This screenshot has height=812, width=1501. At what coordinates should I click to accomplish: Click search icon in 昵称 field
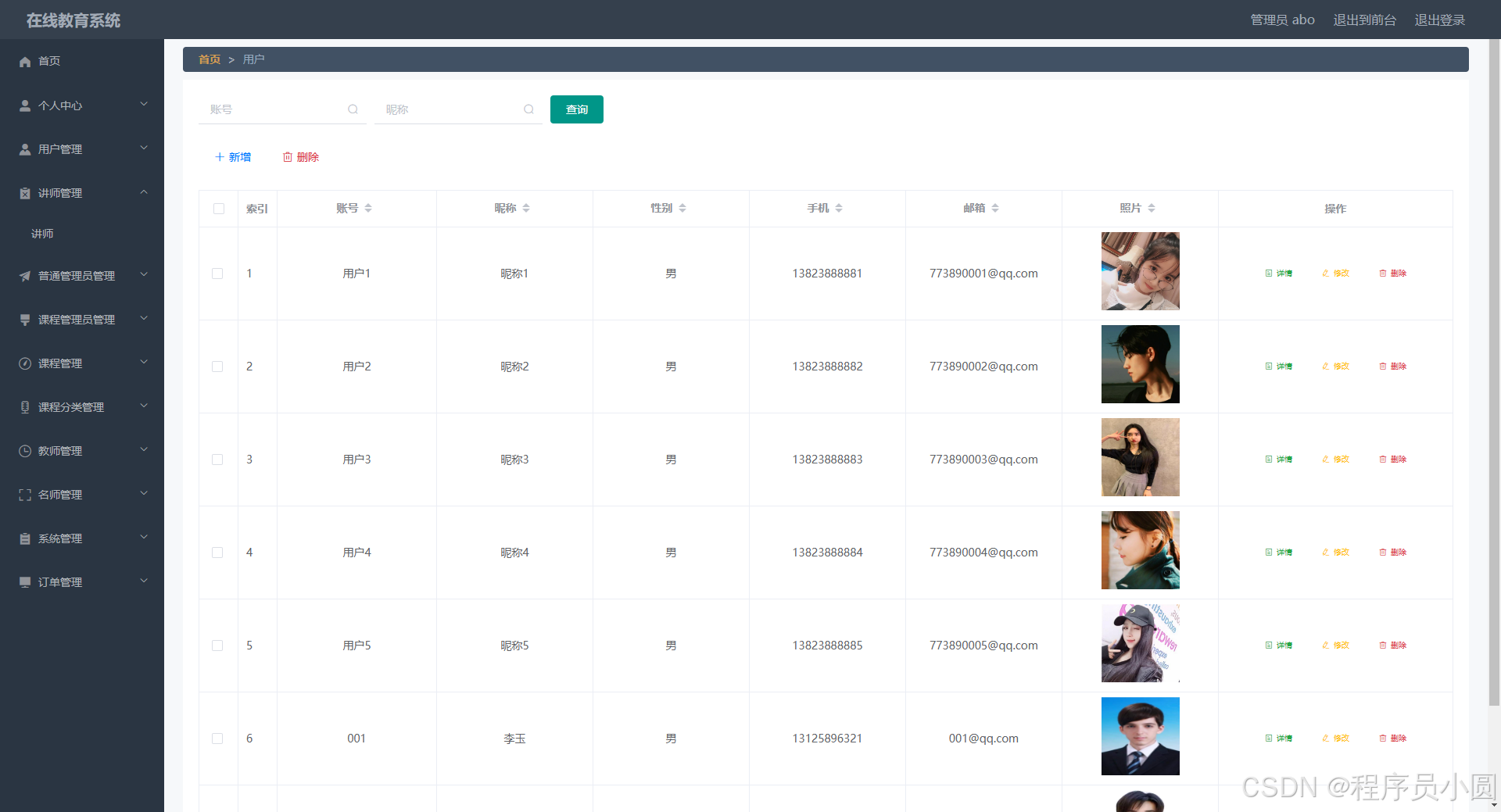tap(528, 109)
